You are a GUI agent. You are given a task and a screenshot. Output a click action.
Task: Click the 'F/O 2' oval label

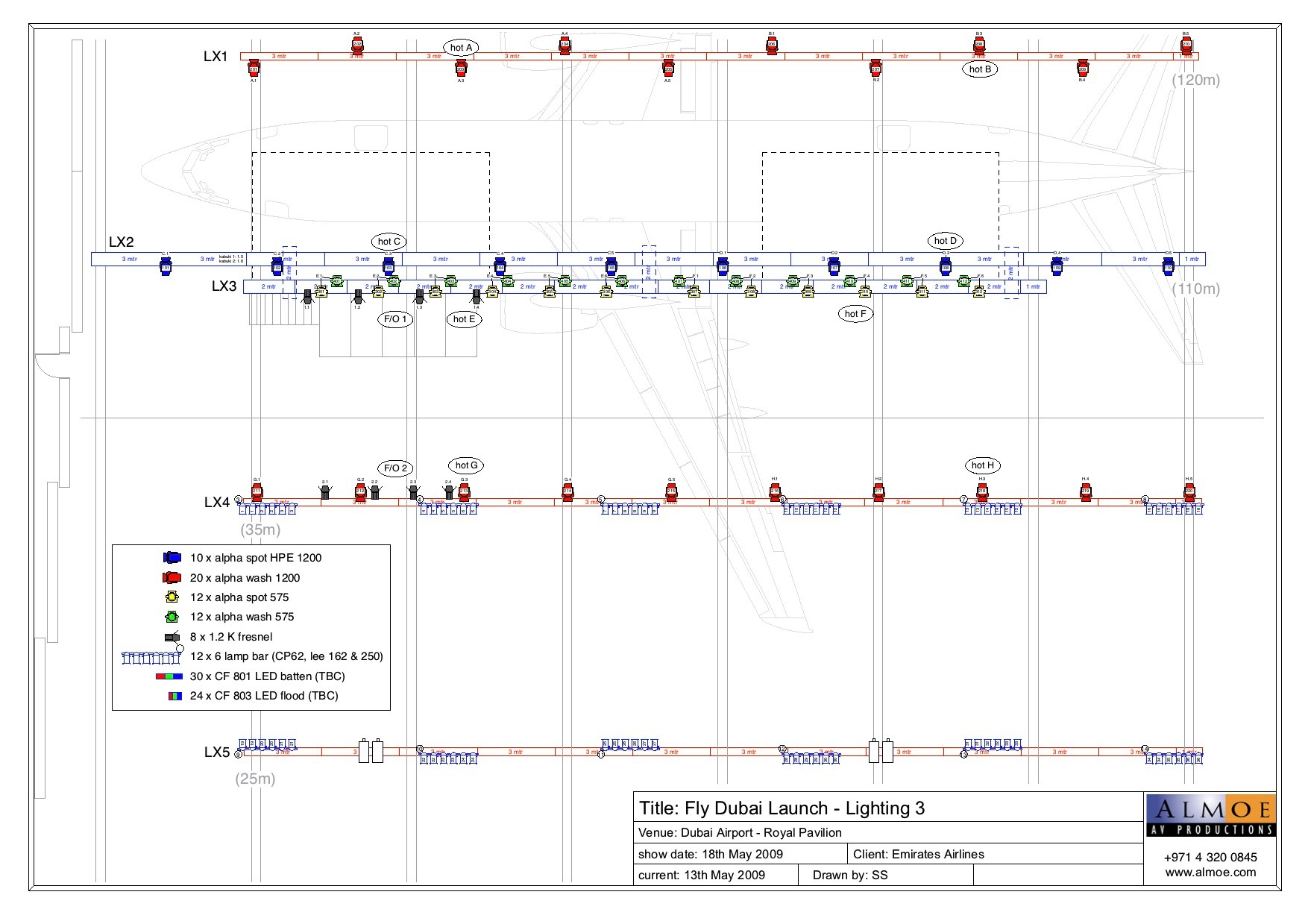[395, 468]
